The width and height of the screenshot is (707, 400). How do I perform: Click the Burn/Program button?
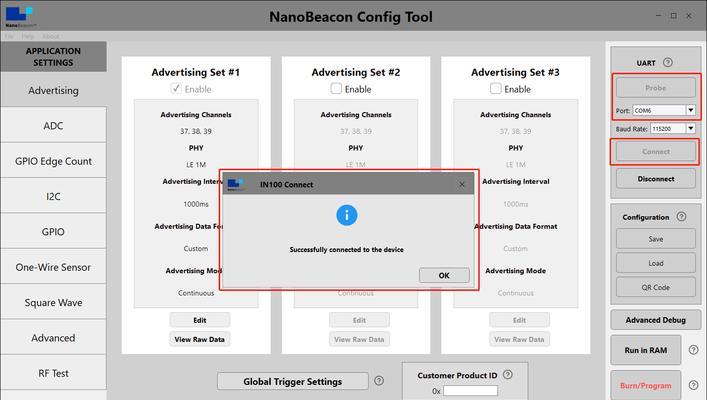(x=646, y=386)
